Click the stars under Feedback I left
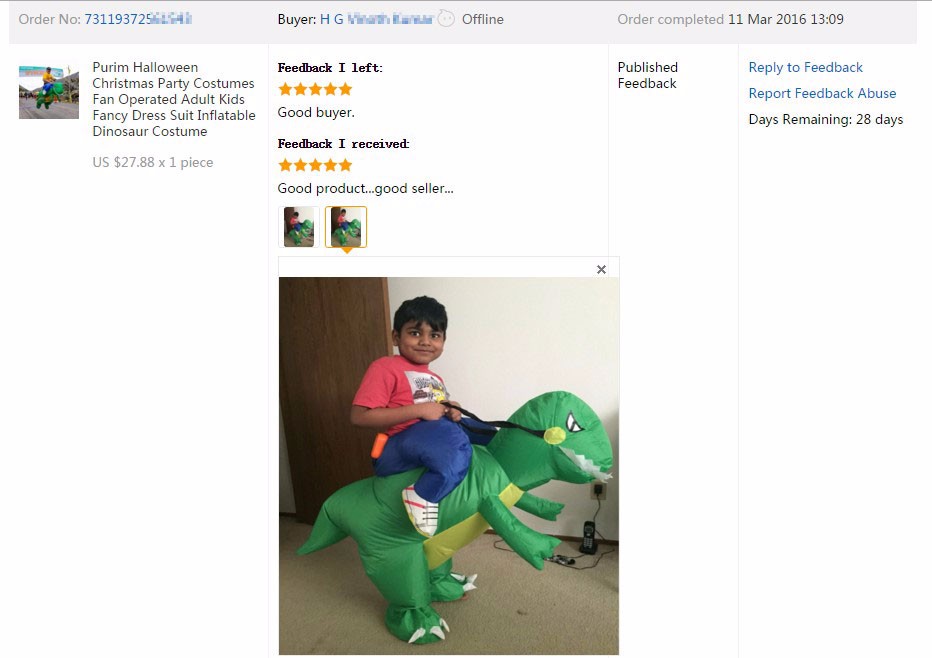The image size is (932, 658). (315, 89)
